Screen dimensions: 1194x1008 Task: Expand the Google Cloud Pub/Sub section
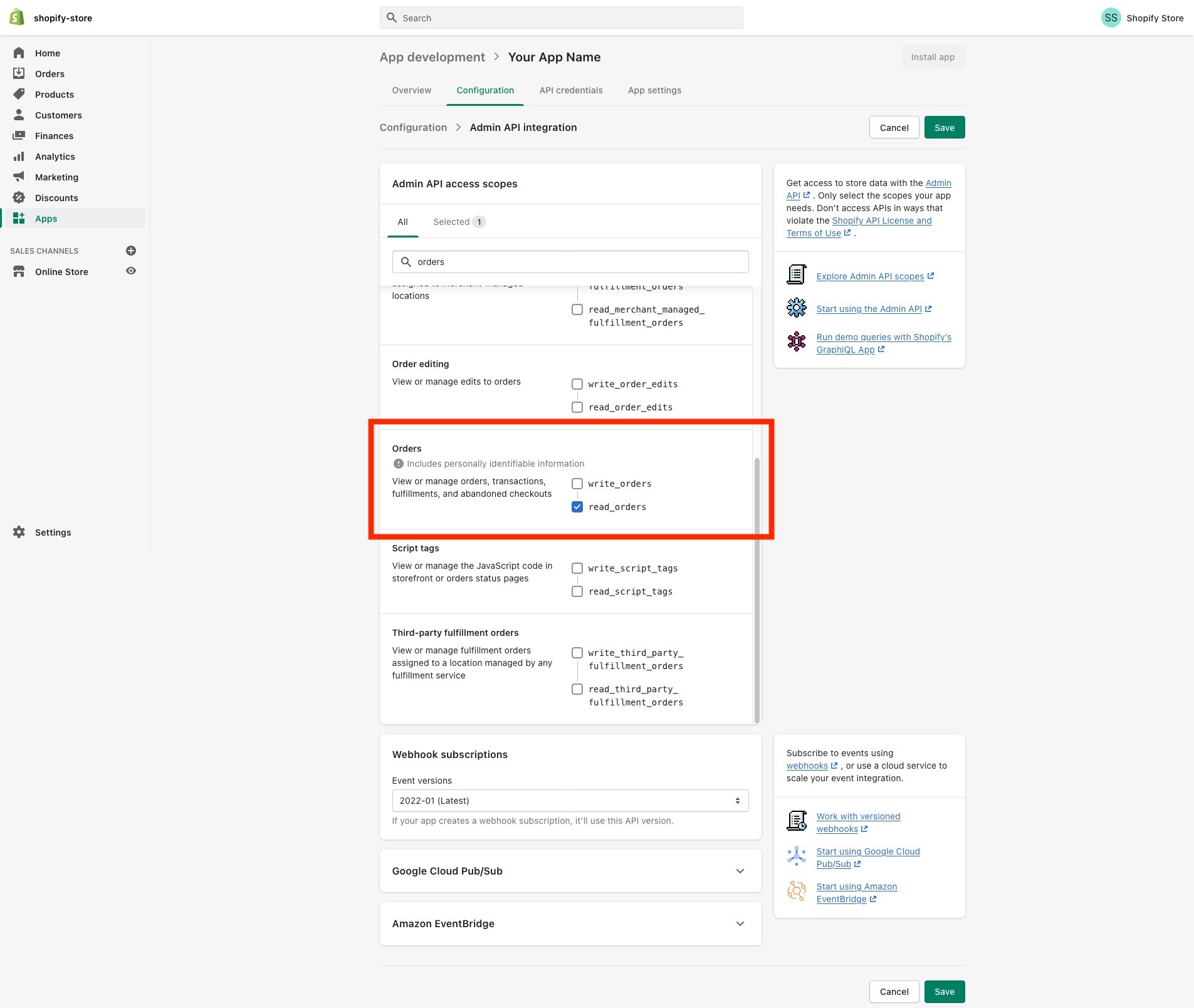click(570, 871)
